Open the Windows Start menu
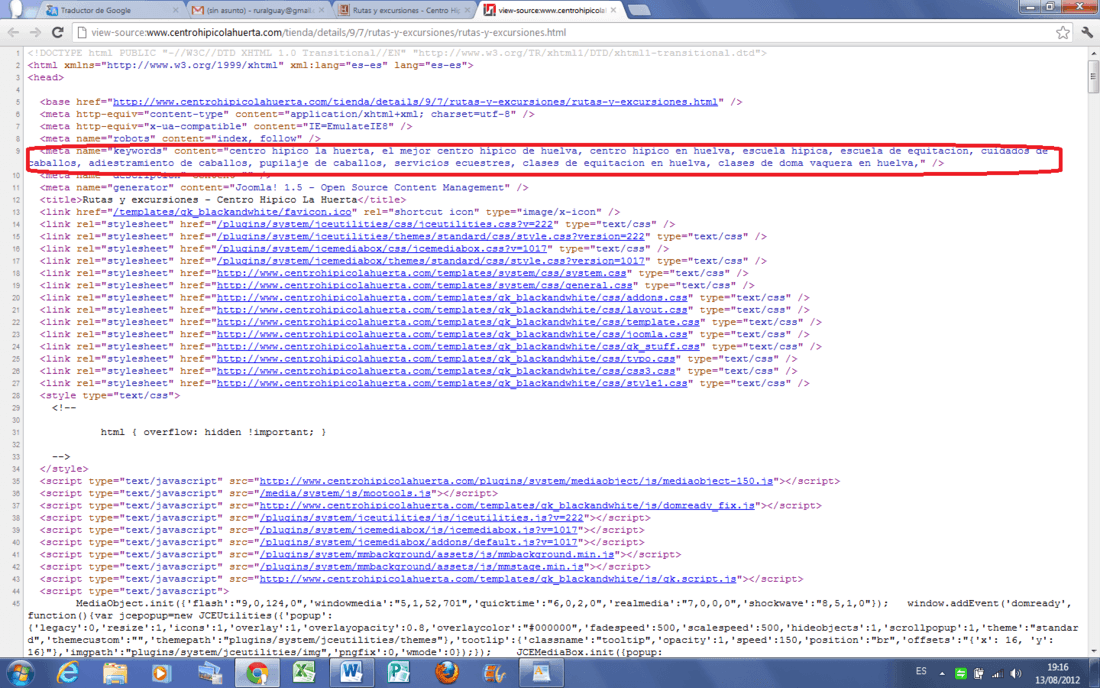Screen dimensions: 1100x688 coord(20,673)
